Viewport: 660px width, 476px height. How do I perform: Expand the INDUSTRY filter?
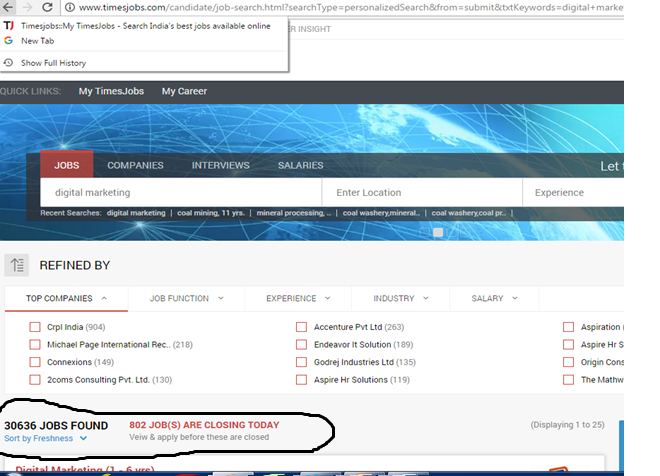pos(401,298)
